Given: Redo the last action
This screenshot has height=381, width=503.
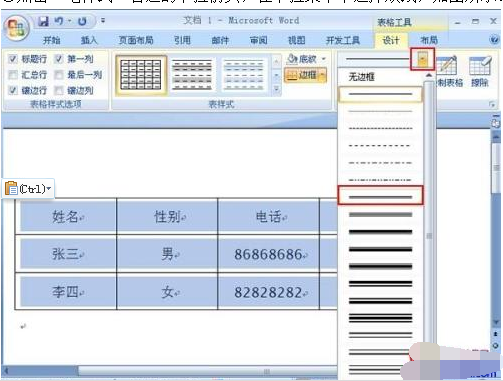Looking at the screenshot, I should tap(82, 21).
